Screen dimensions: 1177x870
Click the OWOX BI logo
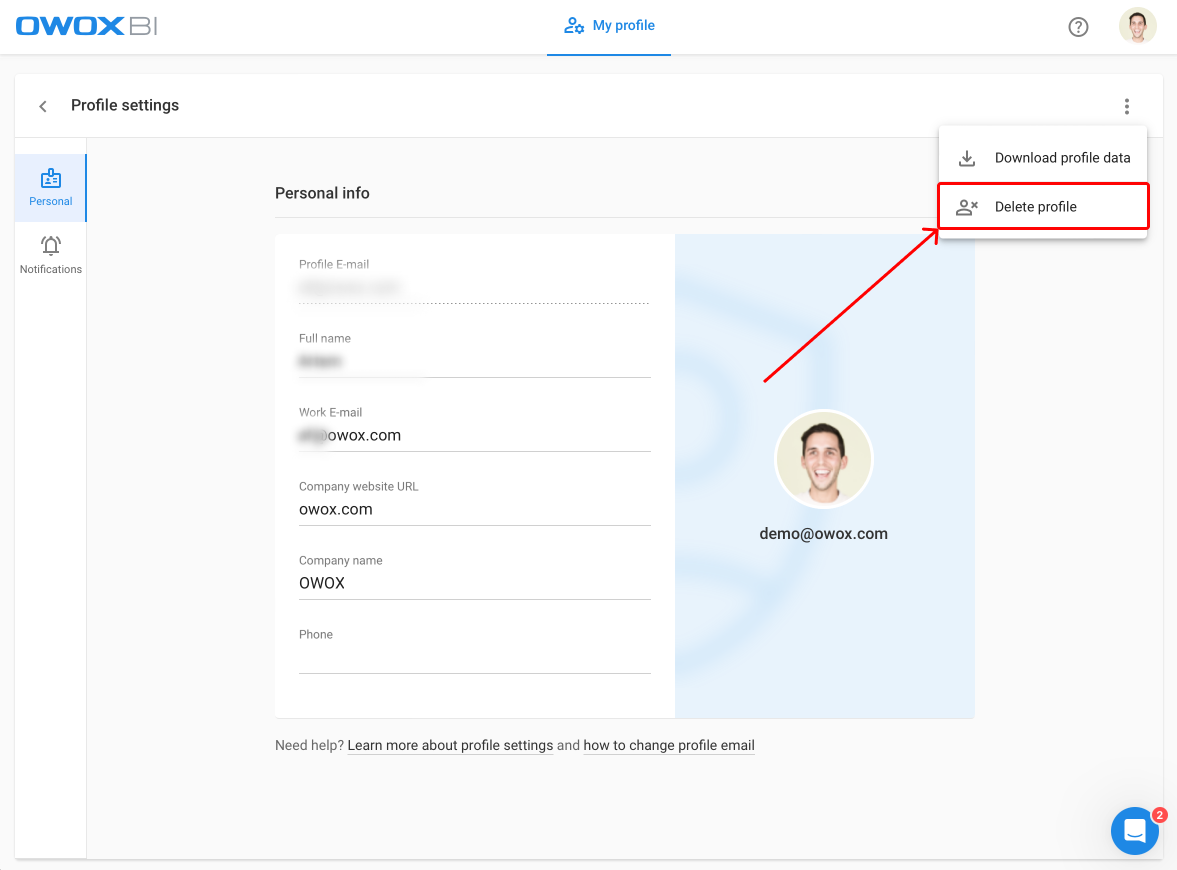tap(86, 26)
